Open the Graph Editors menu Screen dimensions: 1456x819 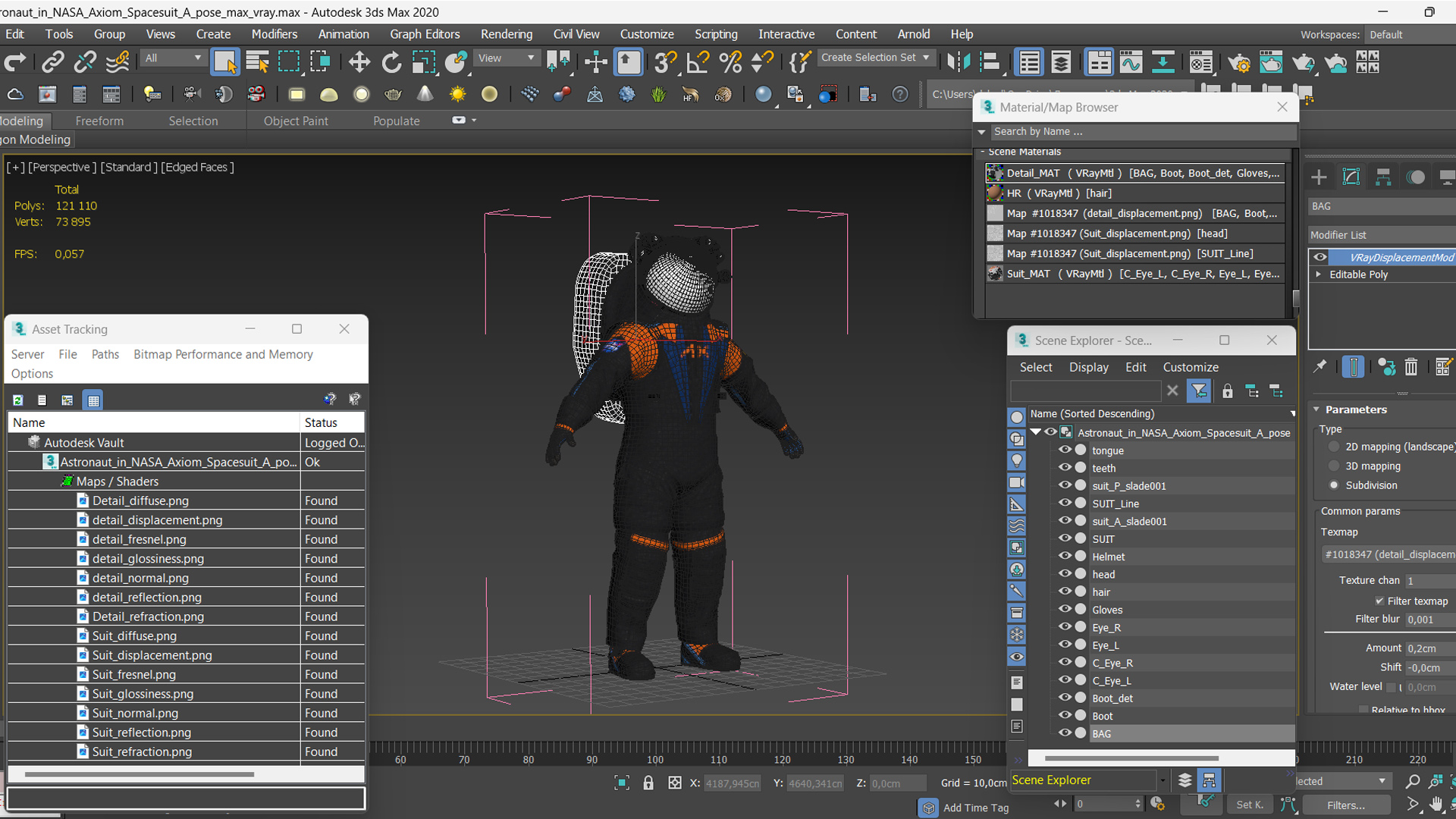[425, 34]
